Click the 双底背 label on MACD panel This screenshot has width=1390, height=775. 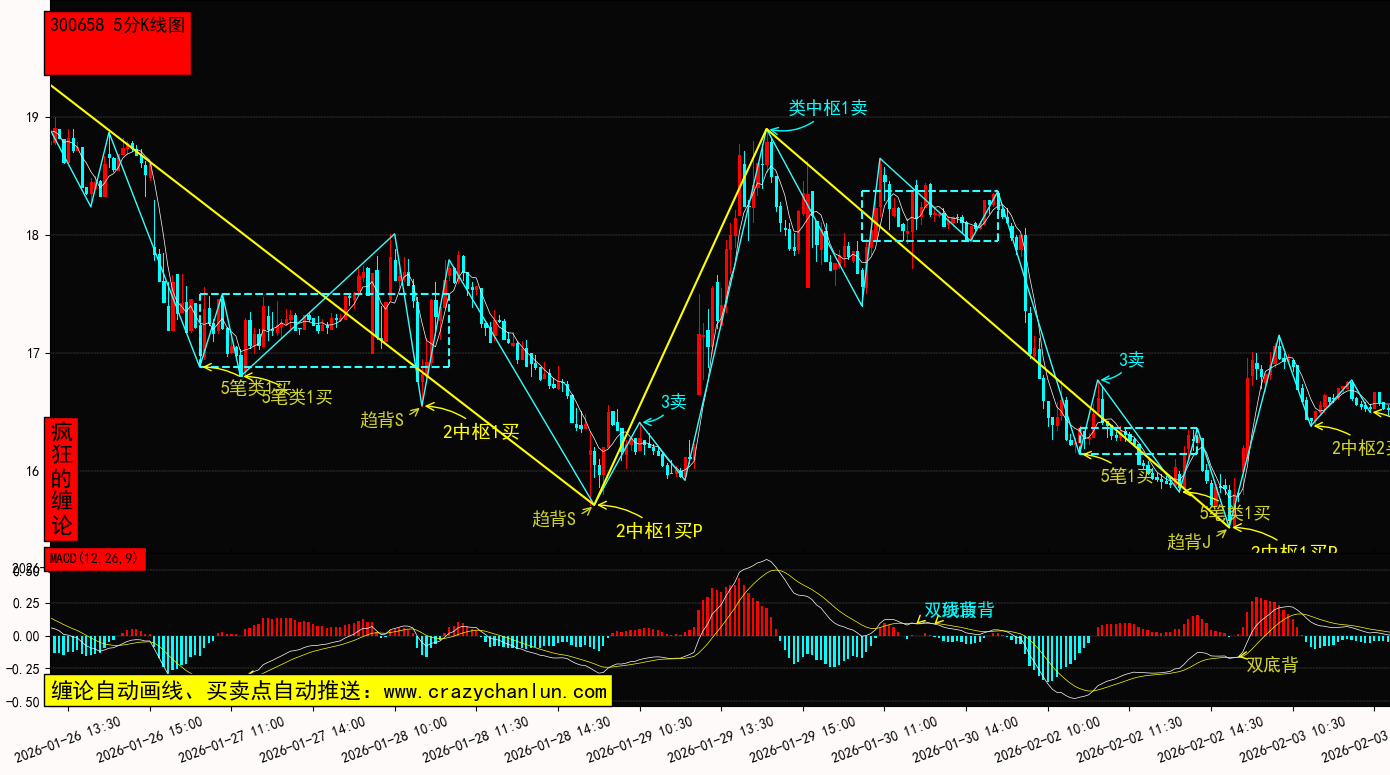pos(1271,665)
